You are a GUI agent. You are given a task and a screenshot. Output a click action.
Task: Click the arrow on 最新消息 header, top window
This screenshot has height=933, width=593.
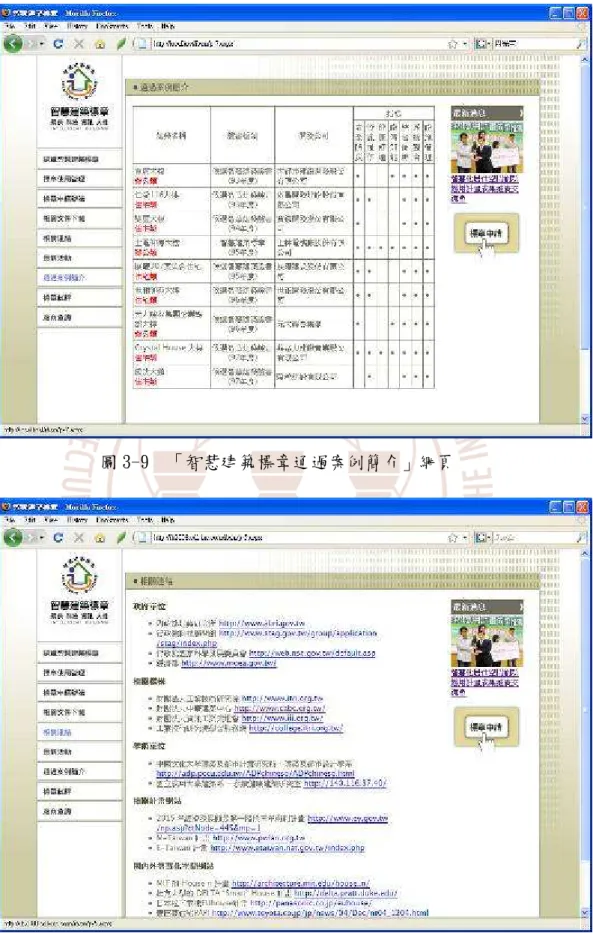tap(520, 113)
